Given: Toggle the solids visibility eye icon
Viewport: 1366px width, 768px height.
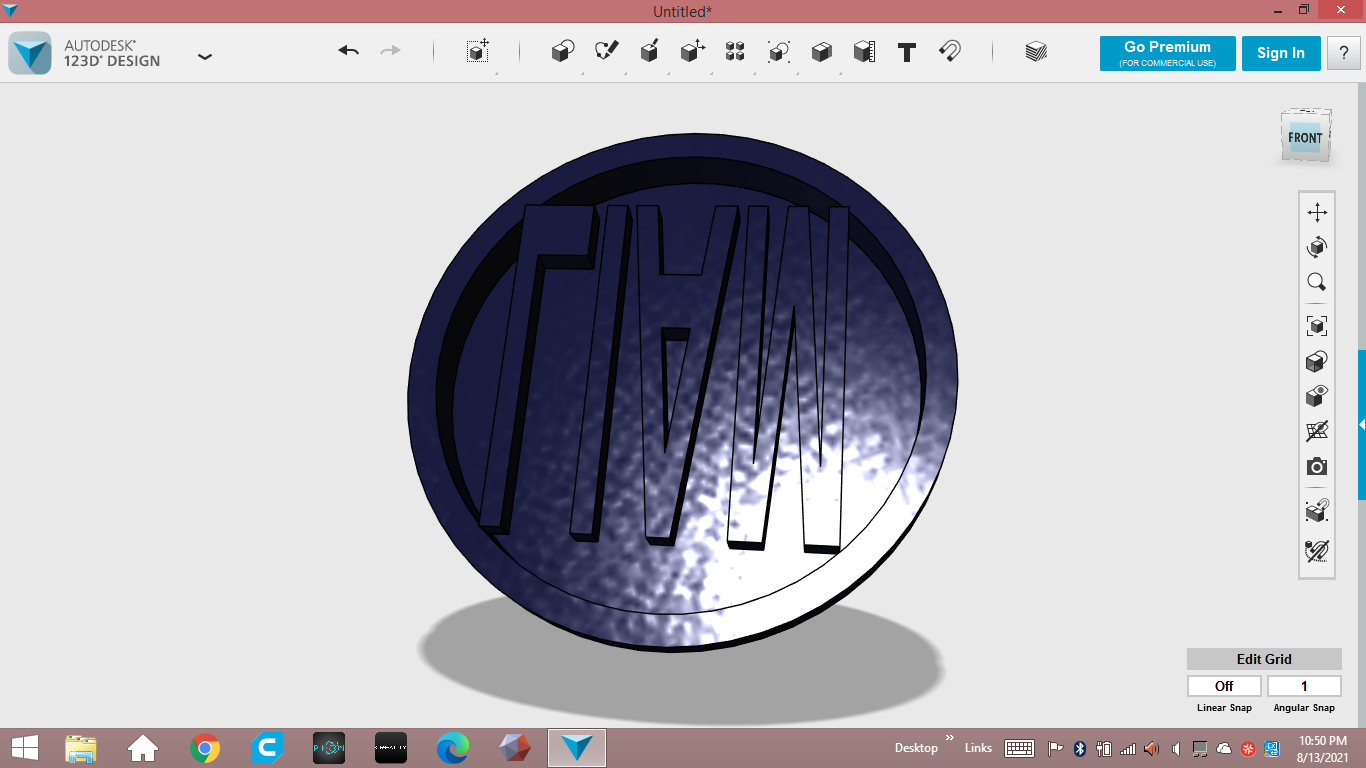Looking at the screenshot, I should (x=1317, y=396).
